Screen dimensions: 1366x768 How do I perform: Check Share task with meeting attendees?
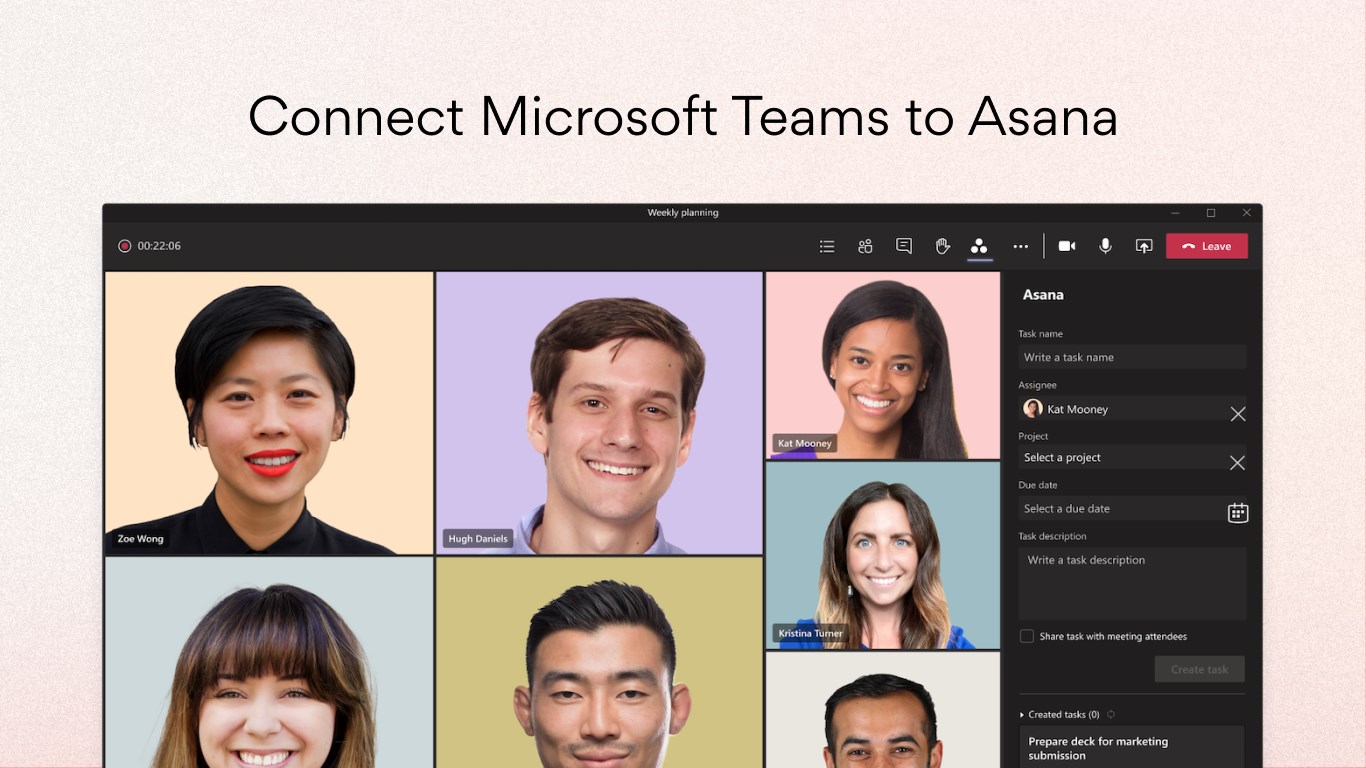pyautogui.click(x=1026, y=636)
